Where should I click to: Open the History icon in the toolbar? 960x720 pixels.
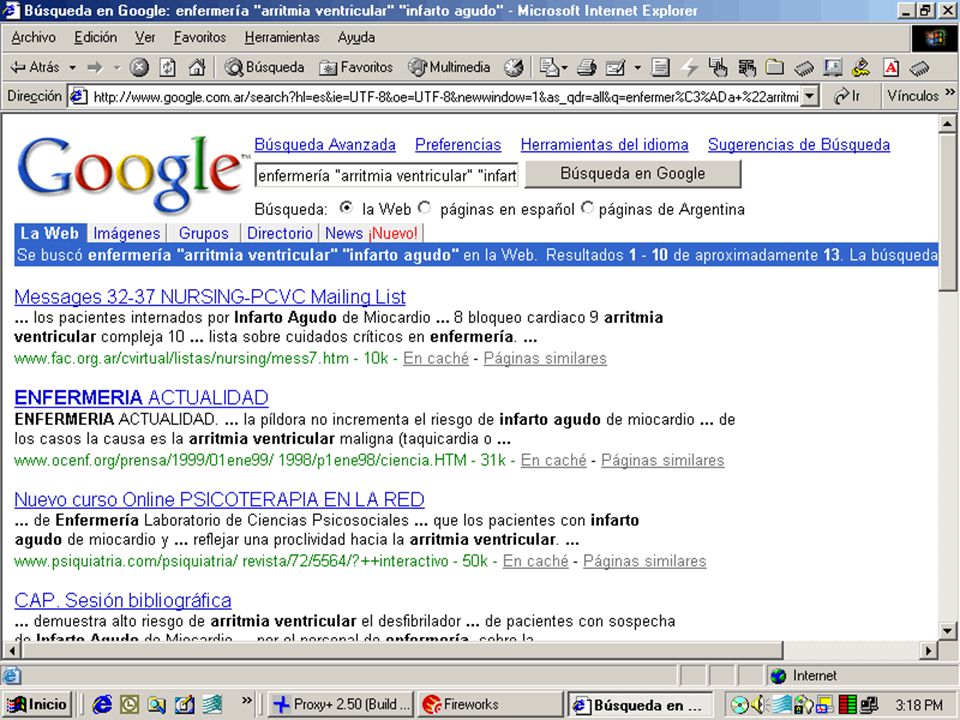(514, 67)
